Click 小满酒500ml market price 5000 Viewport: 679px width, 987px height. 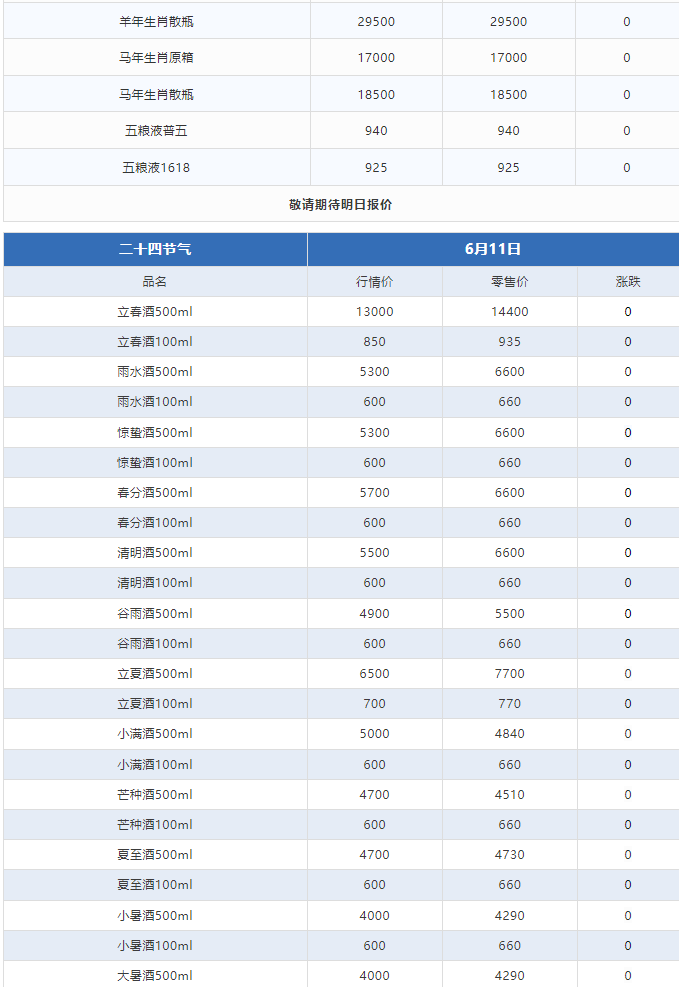click(x=374, y=733)
